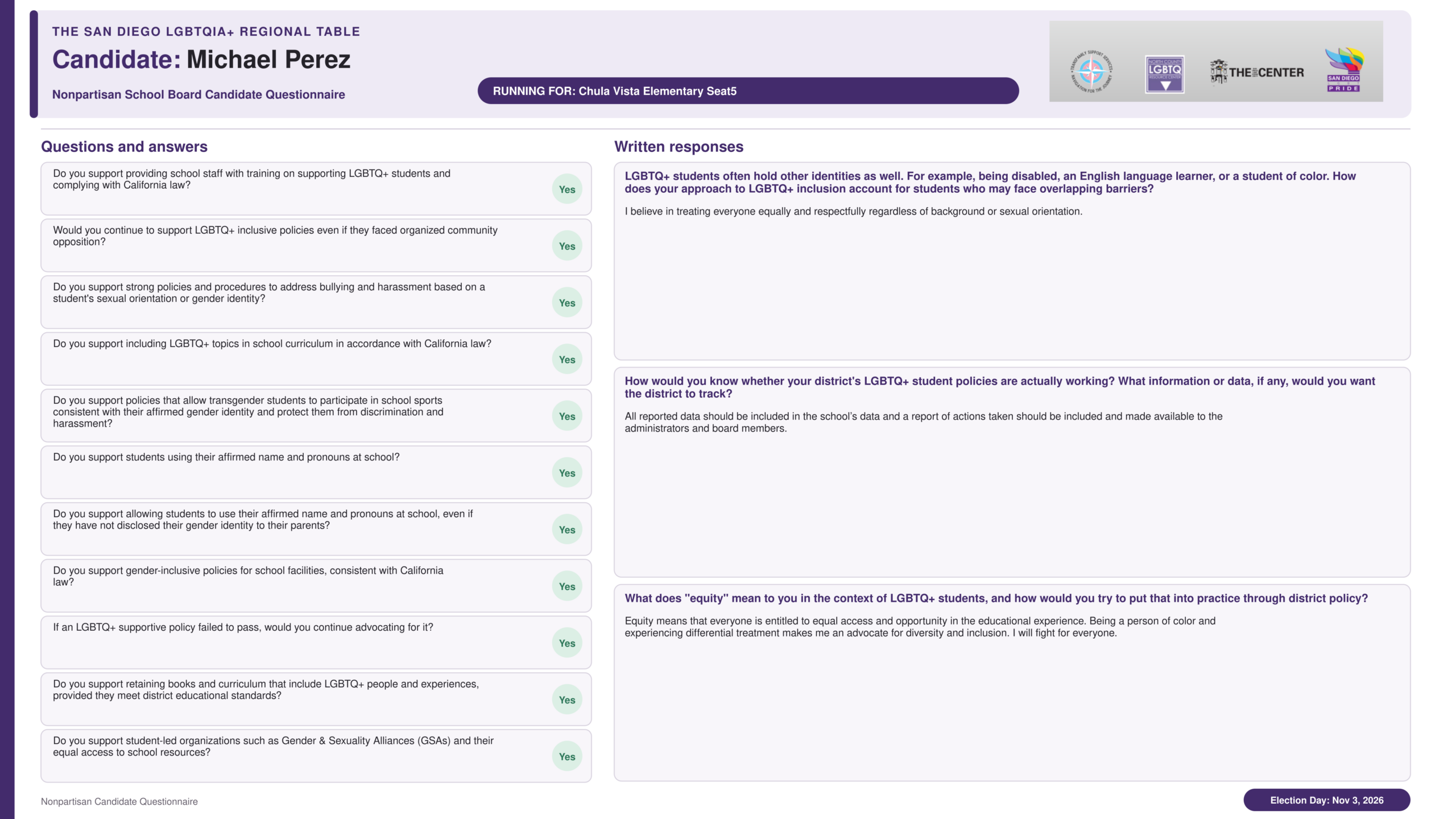Click the RUNNING FOR Chula Vista Elementary Seat5 banner

click(748, 91)
